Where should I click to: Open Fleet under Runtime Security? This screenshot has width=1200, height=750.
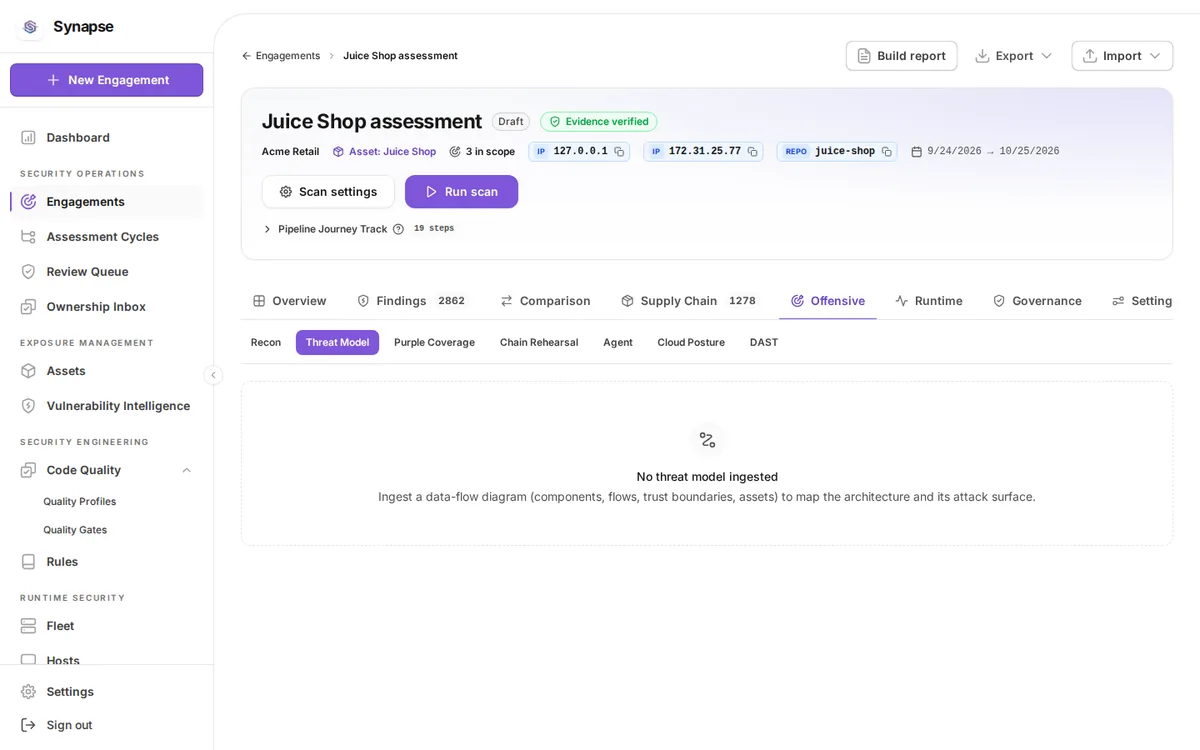pyautogui.click(x=106, y=625)
